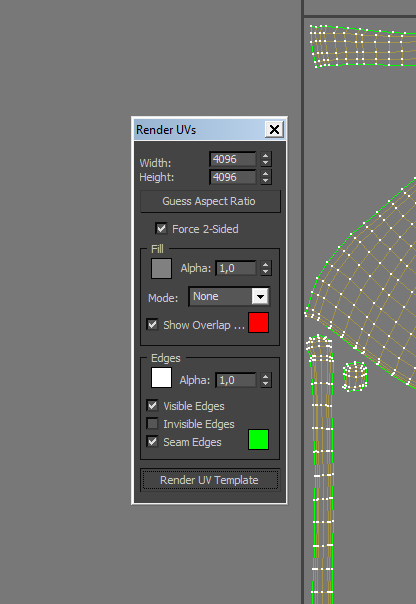This screenshot has height=604, width=416.
Task: Click the Guess Aspect Ratio button
Action: tap(210, 201)
